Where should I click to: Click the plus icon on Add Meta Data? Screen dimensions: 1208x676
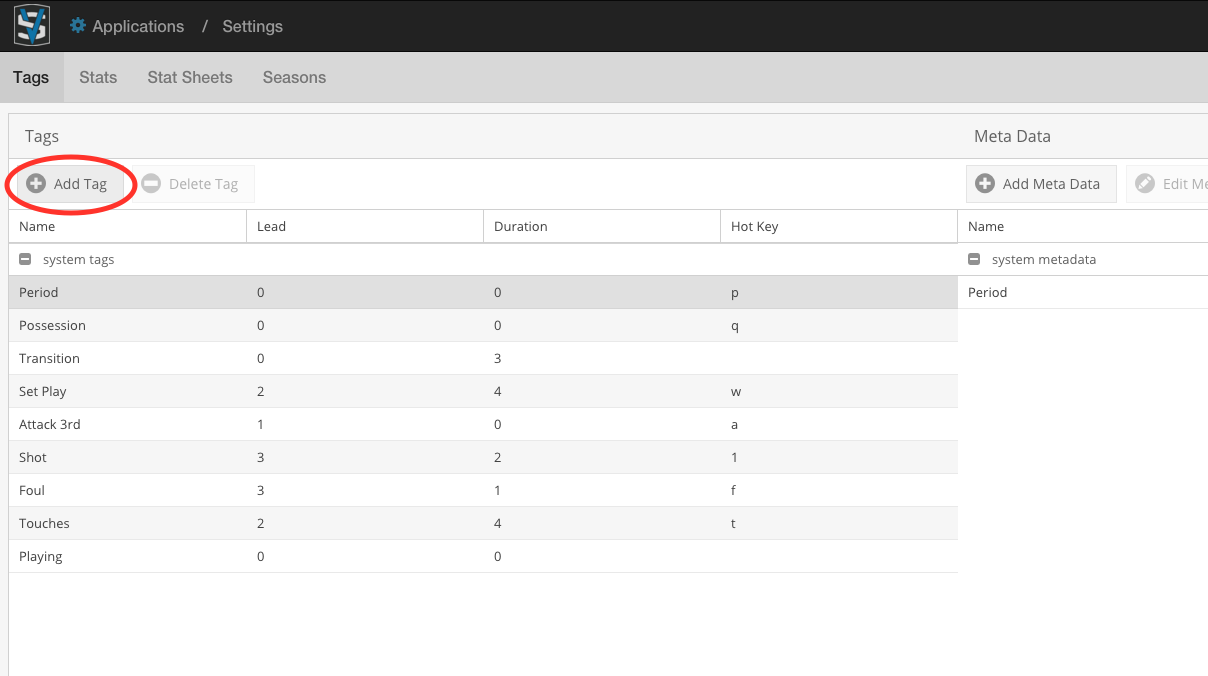[x=985, y=184]
